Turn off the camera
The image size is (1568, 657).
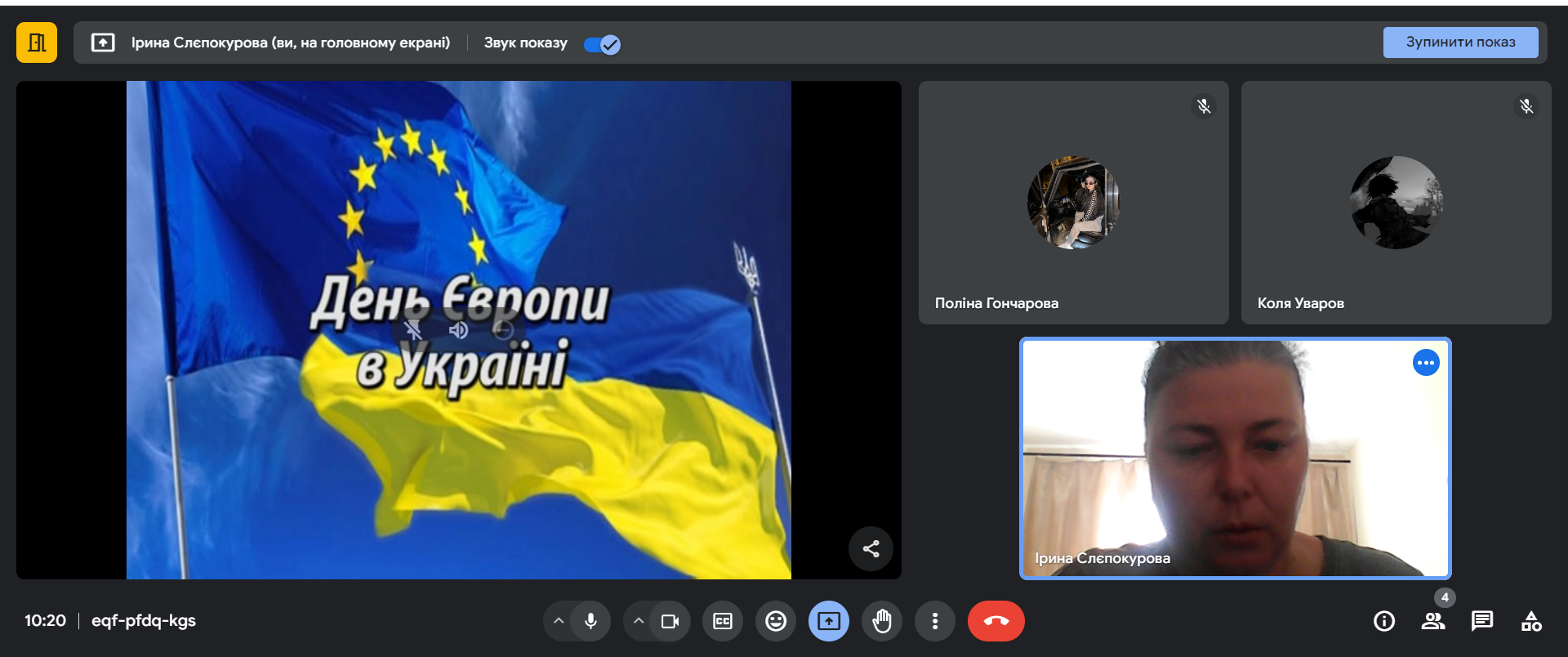(x=670, y=621)
